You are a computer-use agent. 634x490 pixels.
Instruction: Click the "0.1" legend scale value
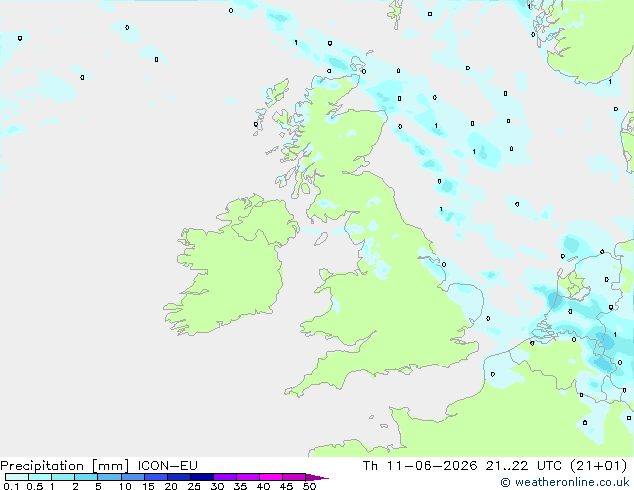coord(11,486)
